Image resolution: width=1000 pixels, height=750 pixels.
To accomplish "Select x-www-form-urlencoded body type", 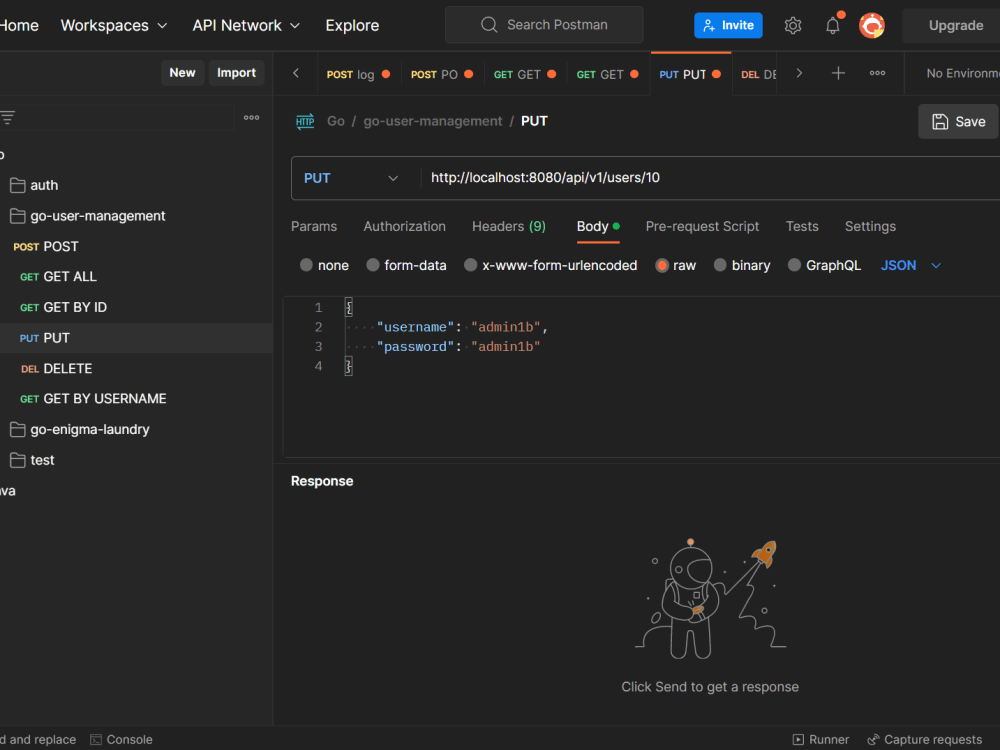I will [x=471, y=265].
